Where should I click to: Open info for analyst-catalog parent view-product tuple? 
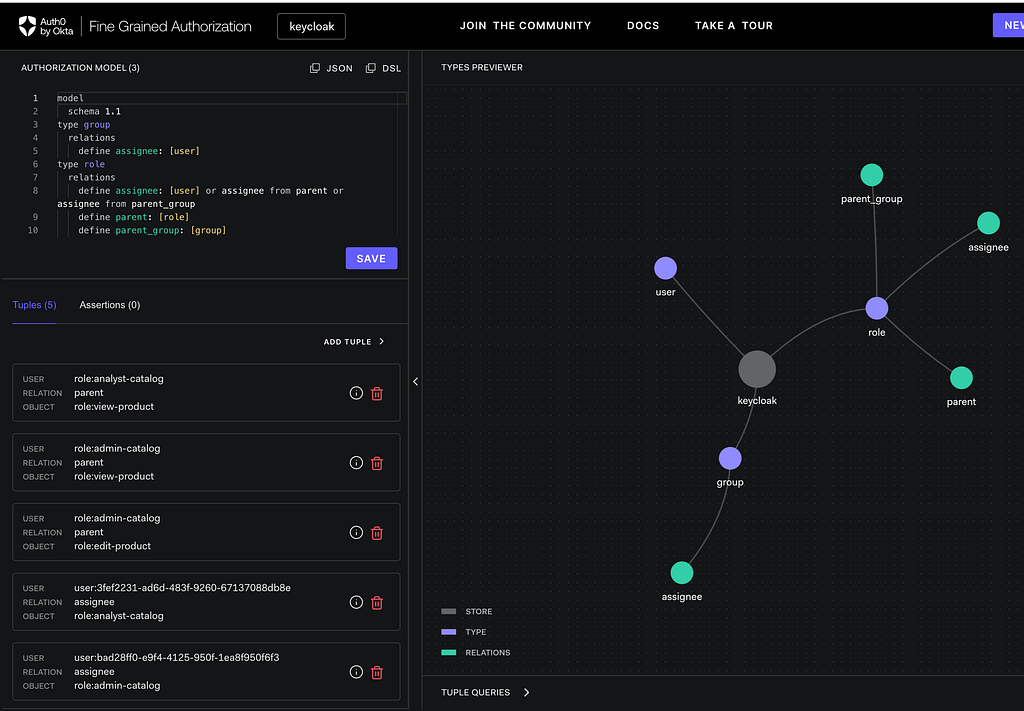[356, 393]
